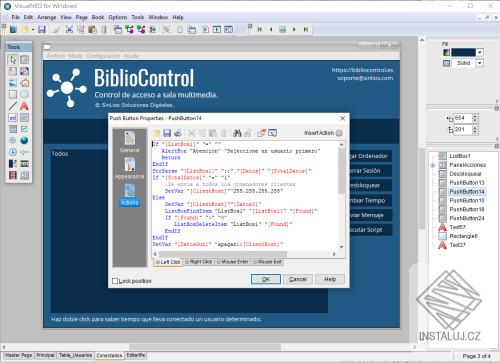The height and width of the screenshot is (363, 500).
Task: Open dropdown arrow next to Open folder icon
Action: (x=33, y=30)
